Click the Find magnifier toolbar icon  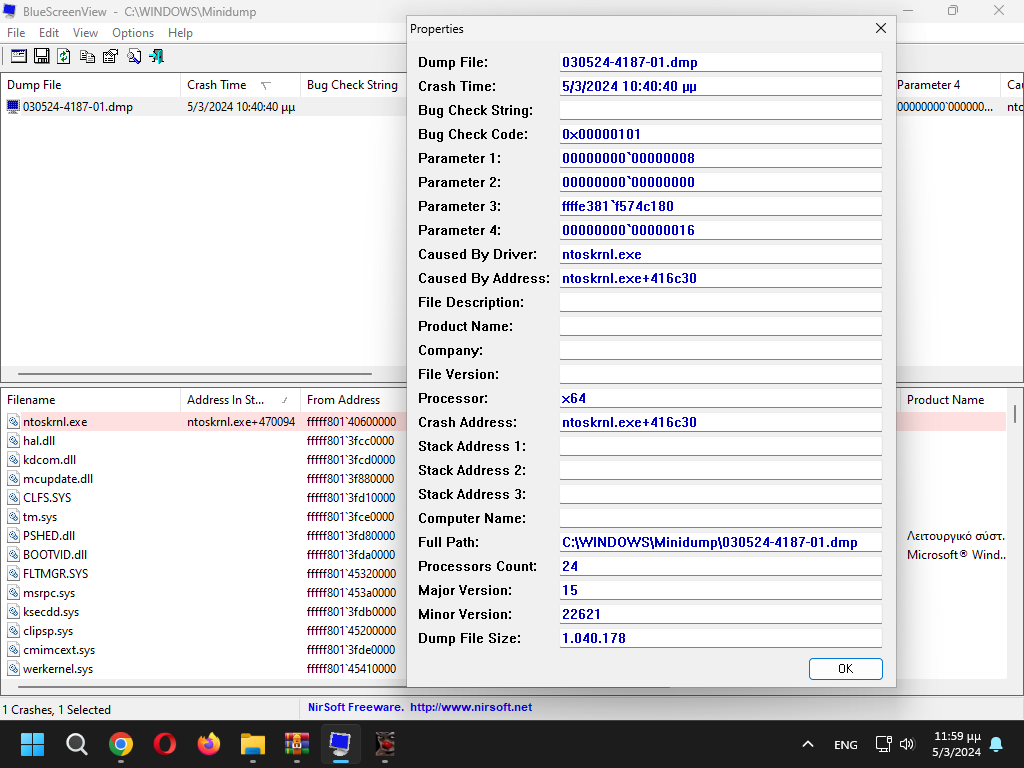[x=133, y=56]
